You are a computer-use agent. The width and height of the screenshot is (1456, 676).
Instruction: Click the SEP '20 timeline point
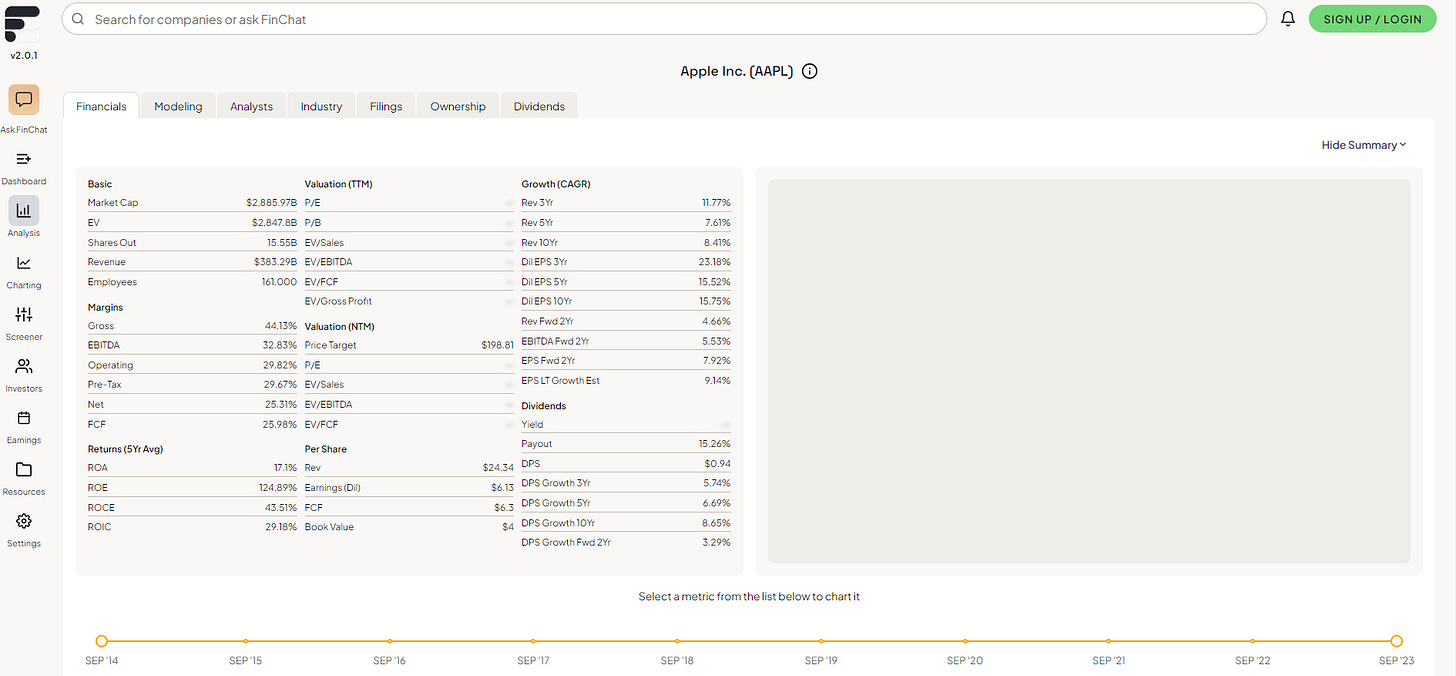[x=965, y=641]
